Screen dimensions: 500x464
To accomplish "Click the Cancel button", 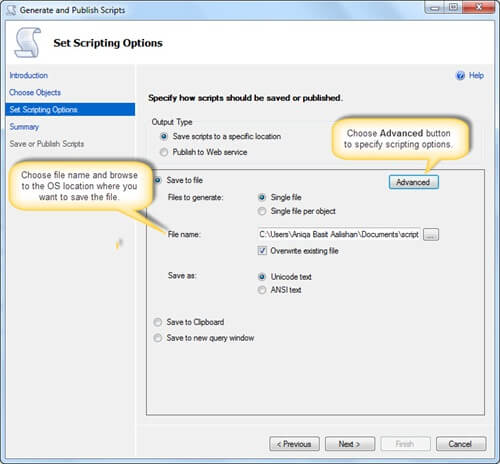I will (x=461, y=444).
